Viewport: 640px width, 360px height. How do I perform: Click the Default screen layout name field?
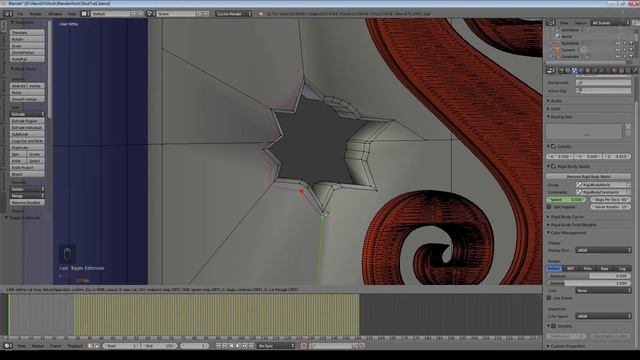click(110, 13)
